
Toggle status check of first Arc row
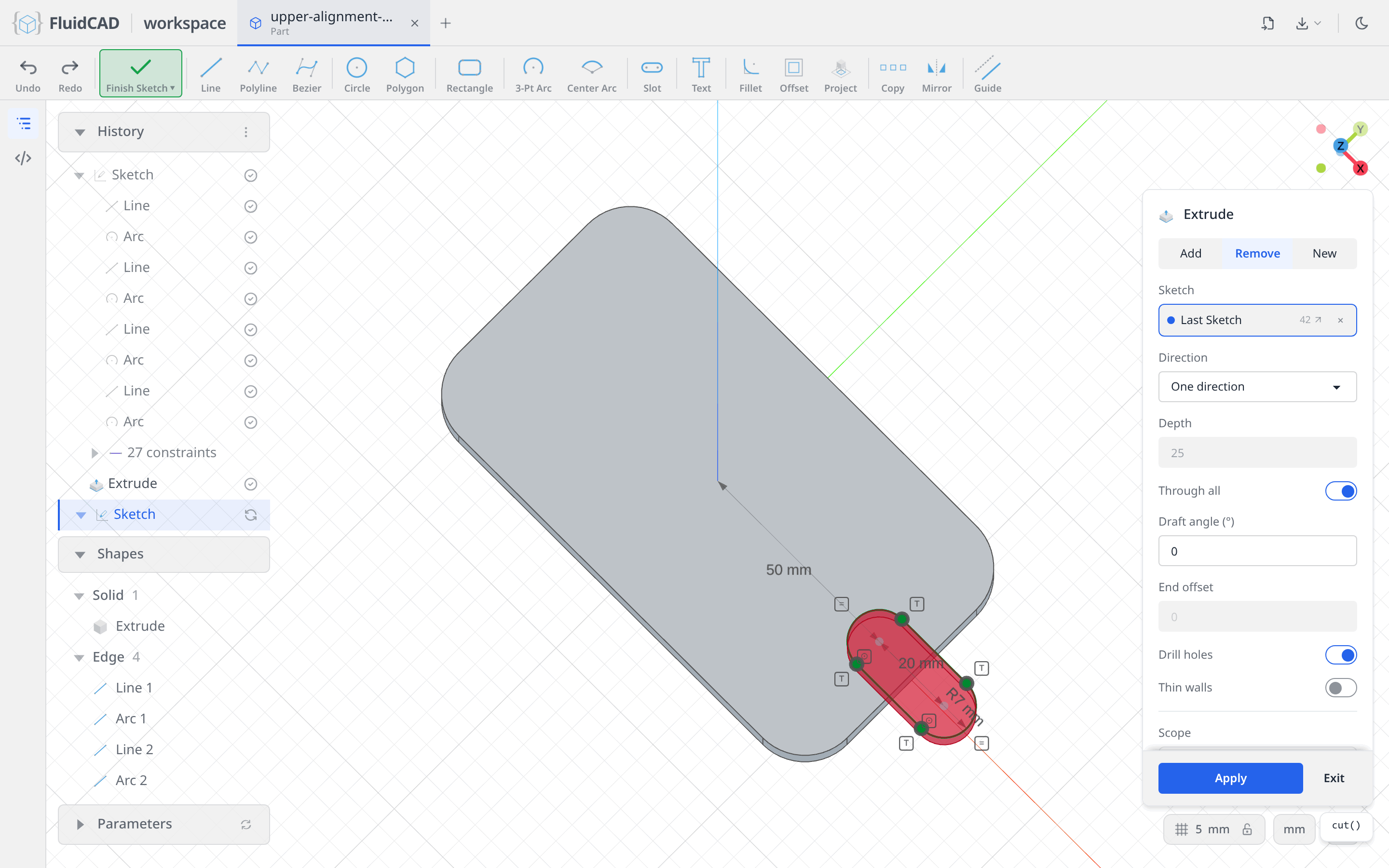[250, 237]
